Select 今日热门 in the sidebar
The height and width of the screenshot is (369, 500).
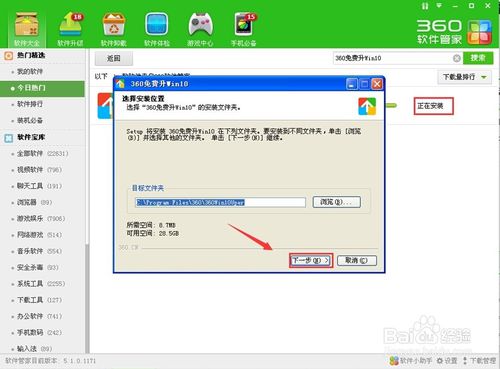click(42, 88)
